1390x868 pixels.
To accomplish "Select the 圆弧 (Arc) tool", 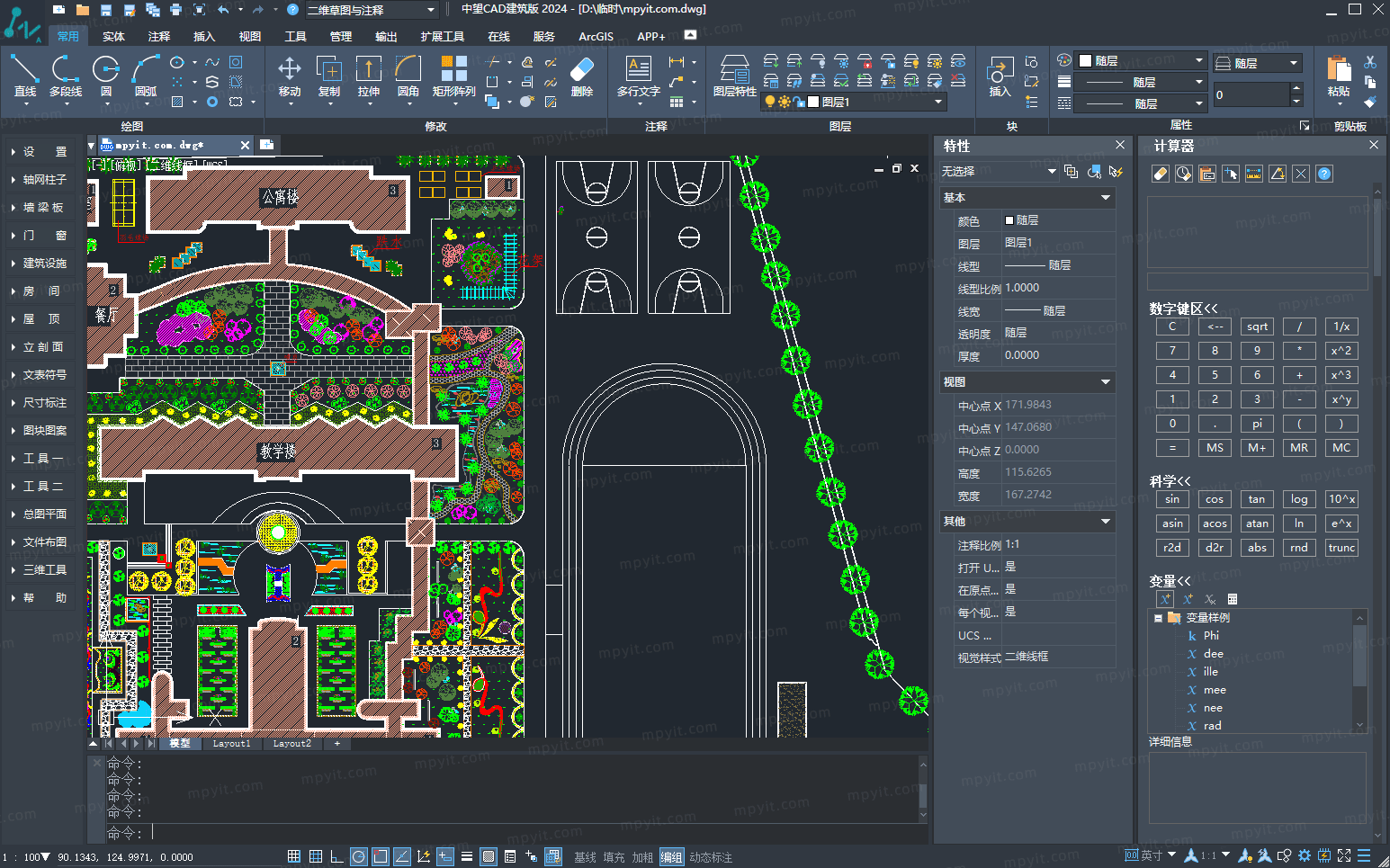I will click(x=145, y=76).
